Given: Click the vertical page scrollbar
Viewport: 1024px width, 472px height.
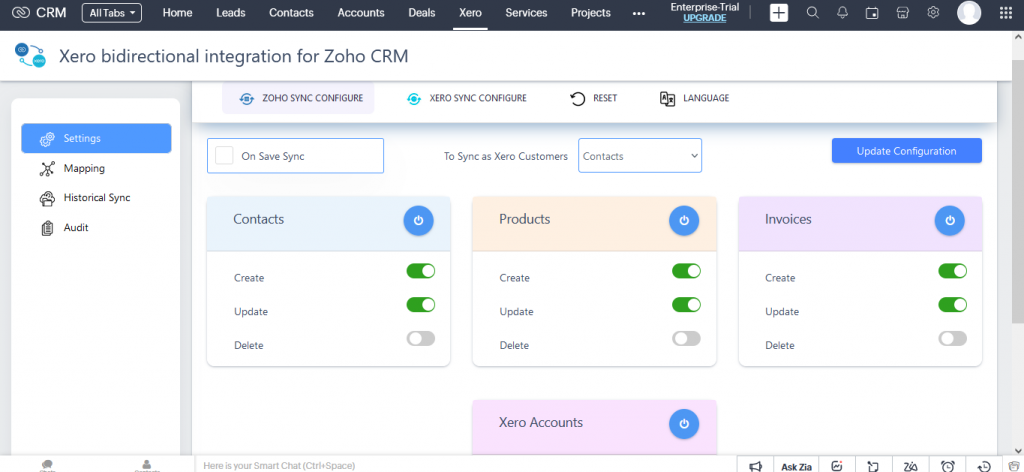Looking at the screenshot, I should pyautogui.click(x=1018, y=189).
